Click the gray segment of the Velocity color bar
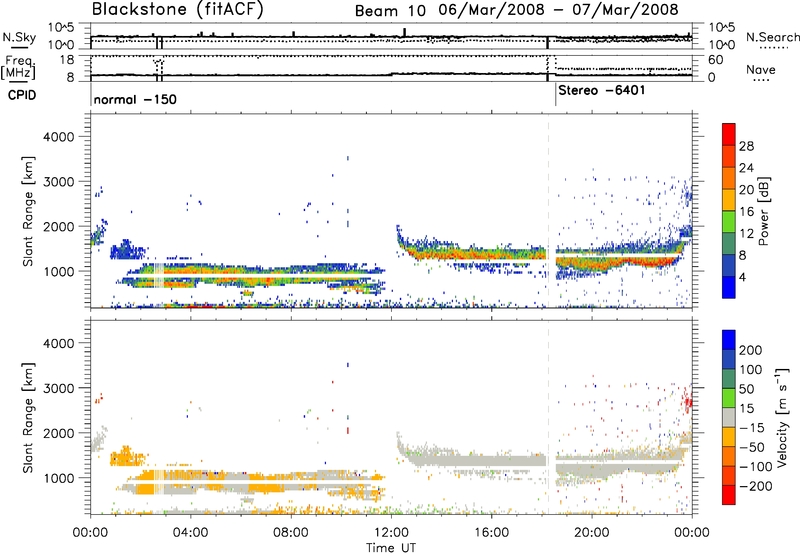The image size is (800, 554). click(729, 418)
